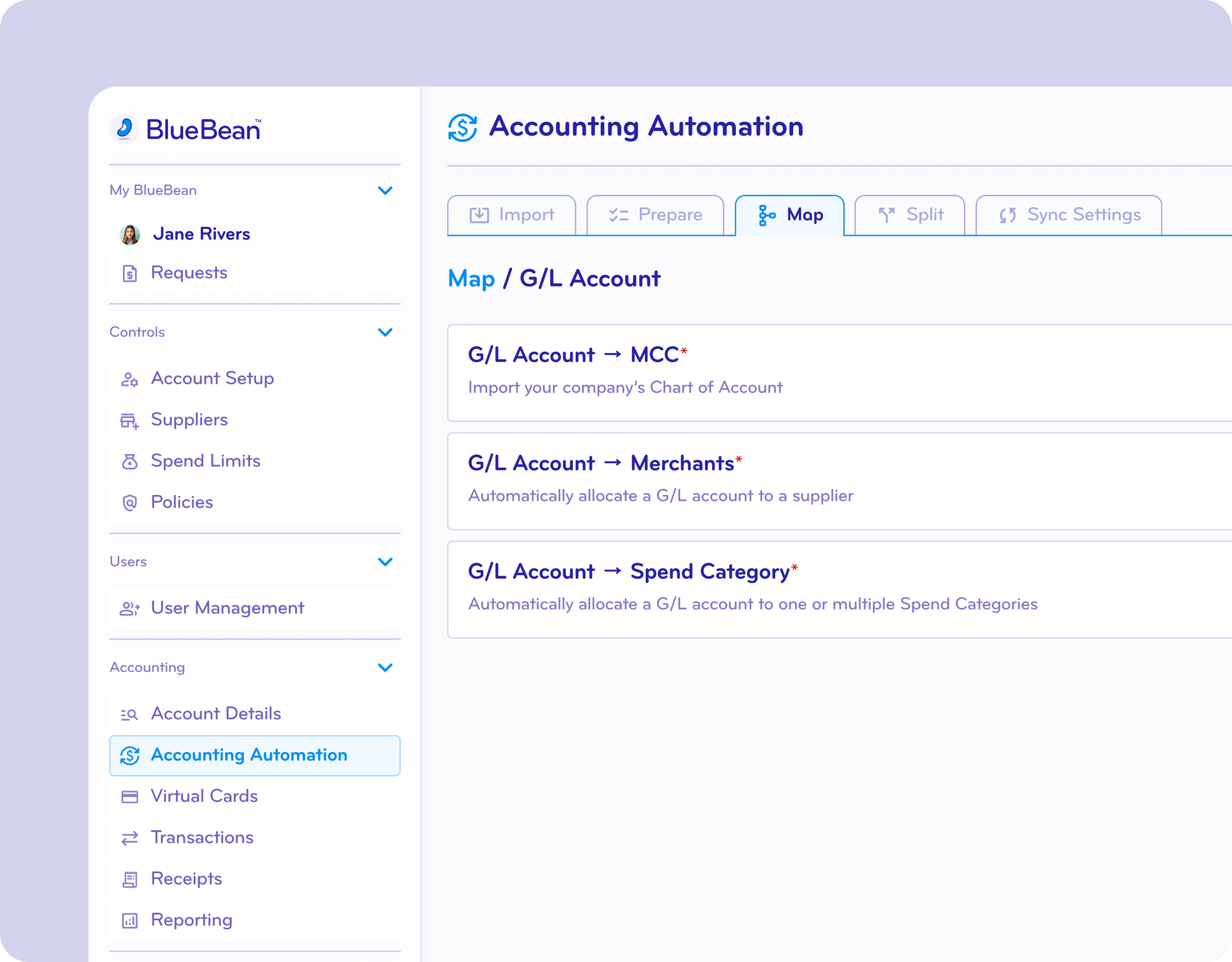This screenshot has width=1232, height=962.
Task: Select the User Management icon
Action: (129, 608)
